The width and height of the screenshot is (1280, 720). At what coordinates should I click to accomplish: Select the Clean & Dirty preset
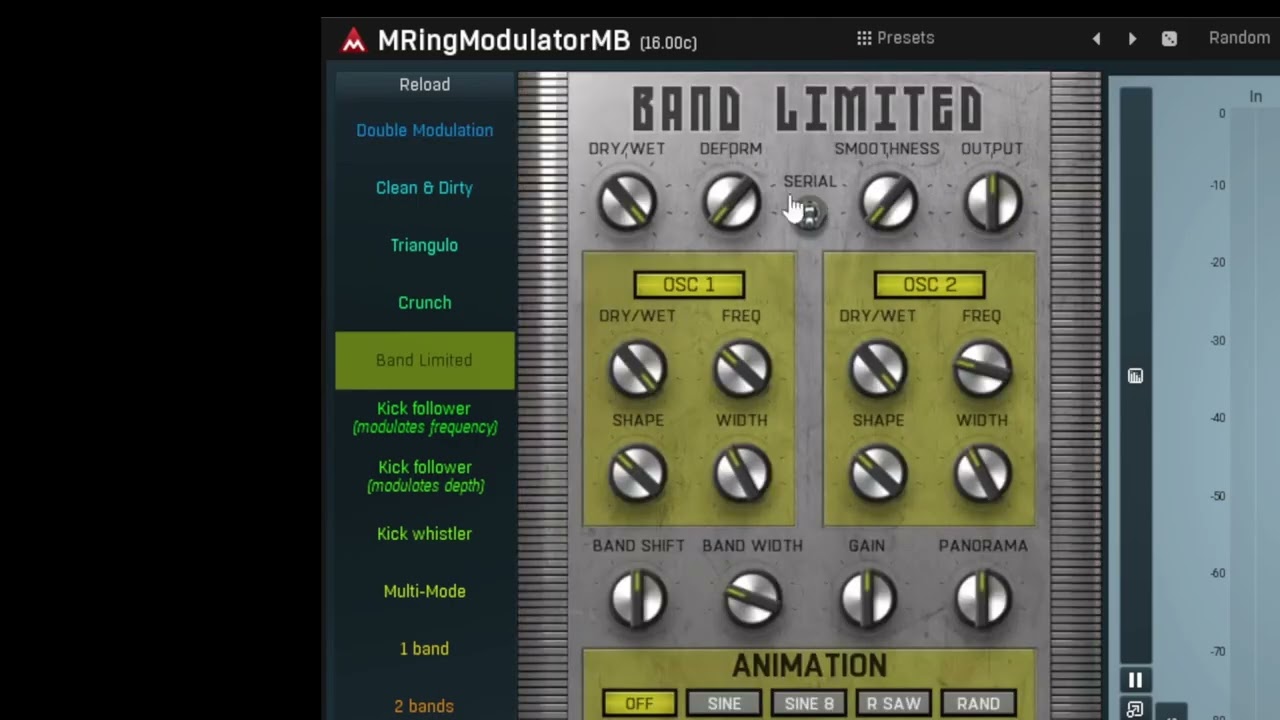[x=425, y=188]
